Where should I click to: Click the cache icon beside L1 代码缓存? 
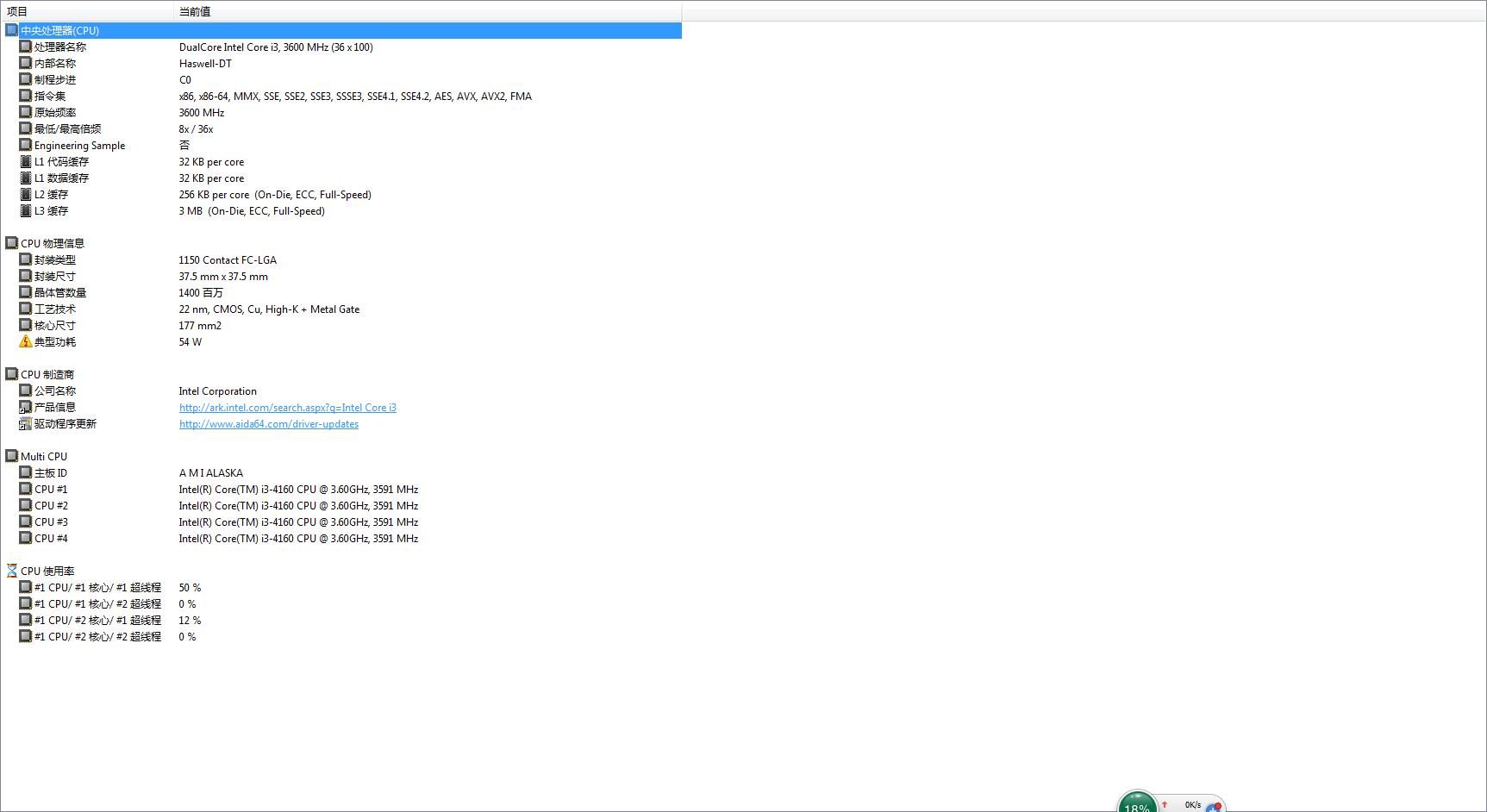[x=26, y=161]
